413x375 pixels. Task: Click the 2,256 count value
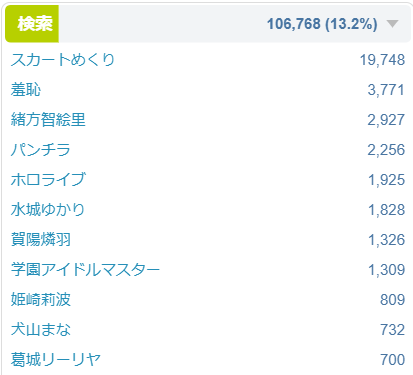(x=386, y=150)
